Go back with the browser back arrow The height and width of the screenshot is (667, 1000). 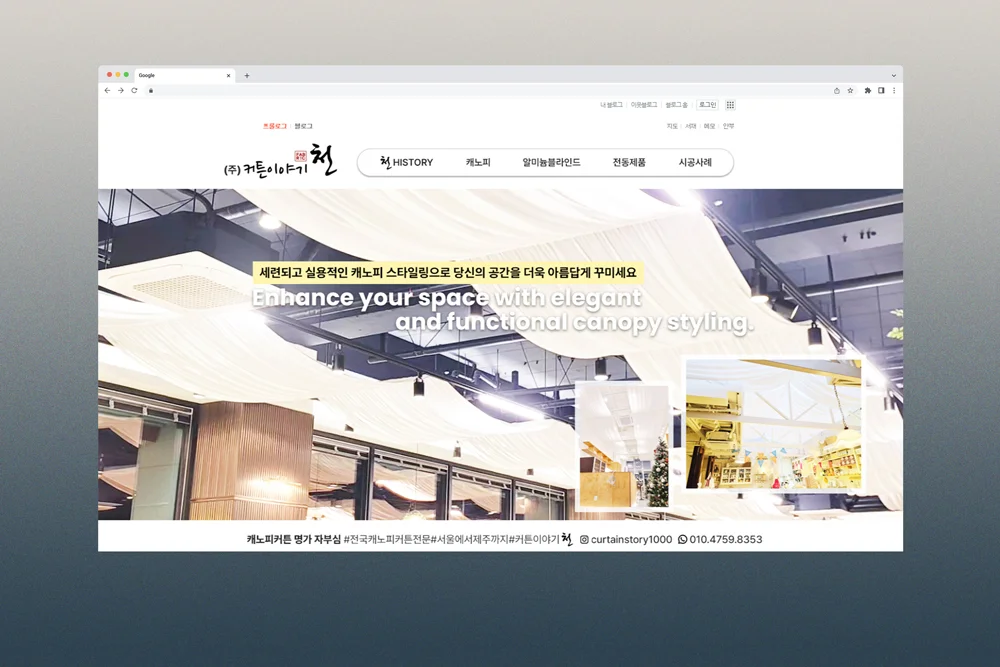107,91
